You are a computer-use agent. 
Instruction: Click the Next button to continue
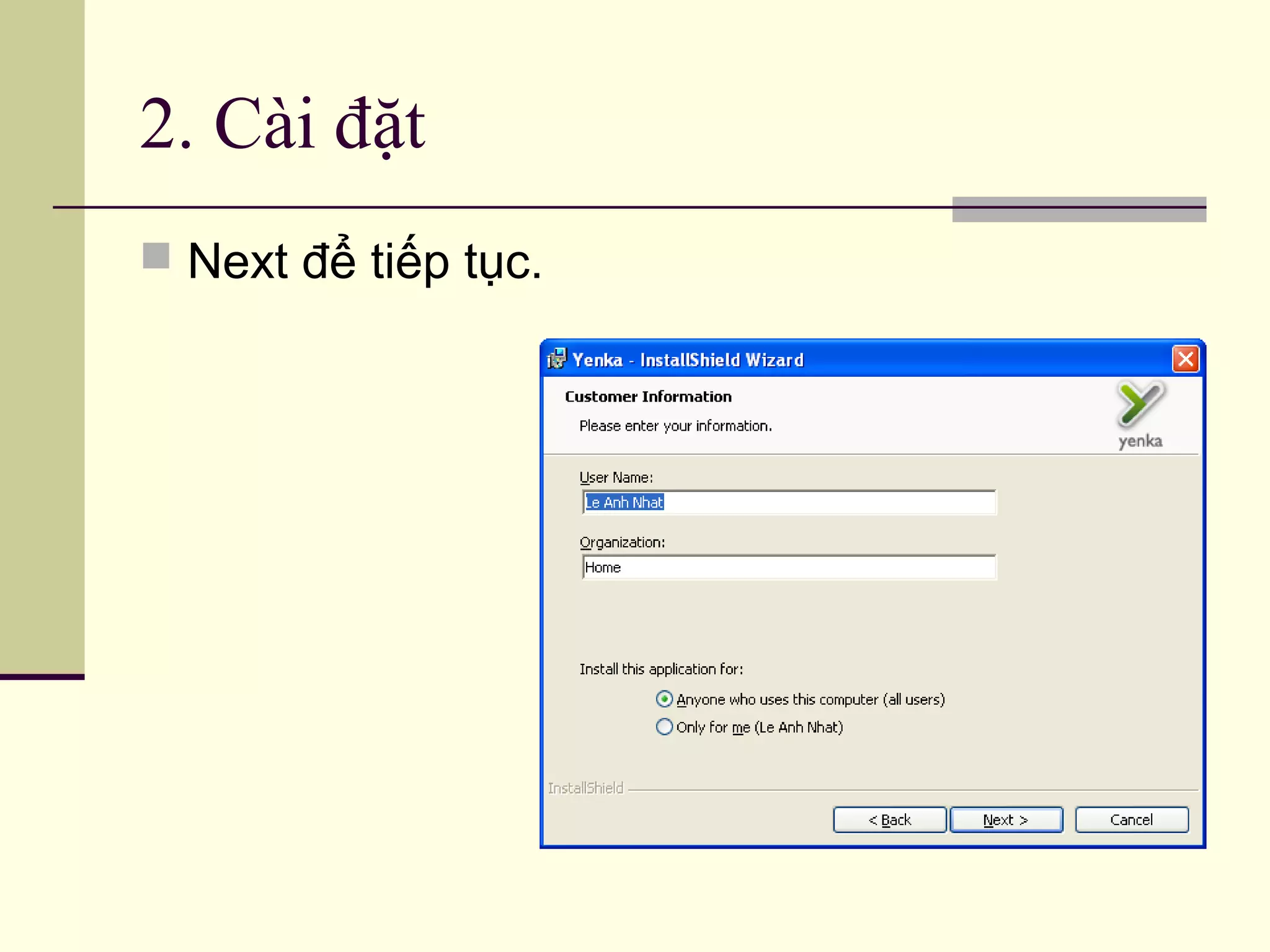[1006, 819]
